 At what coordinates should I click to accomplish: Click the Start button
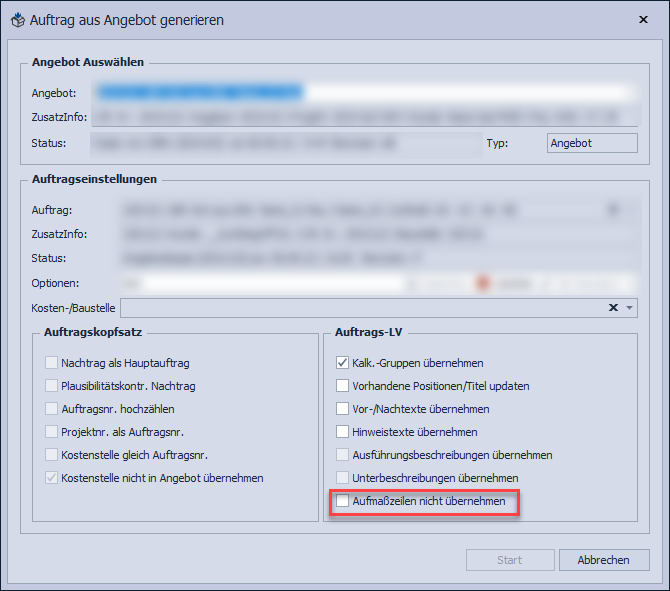[x=510, y=560]
